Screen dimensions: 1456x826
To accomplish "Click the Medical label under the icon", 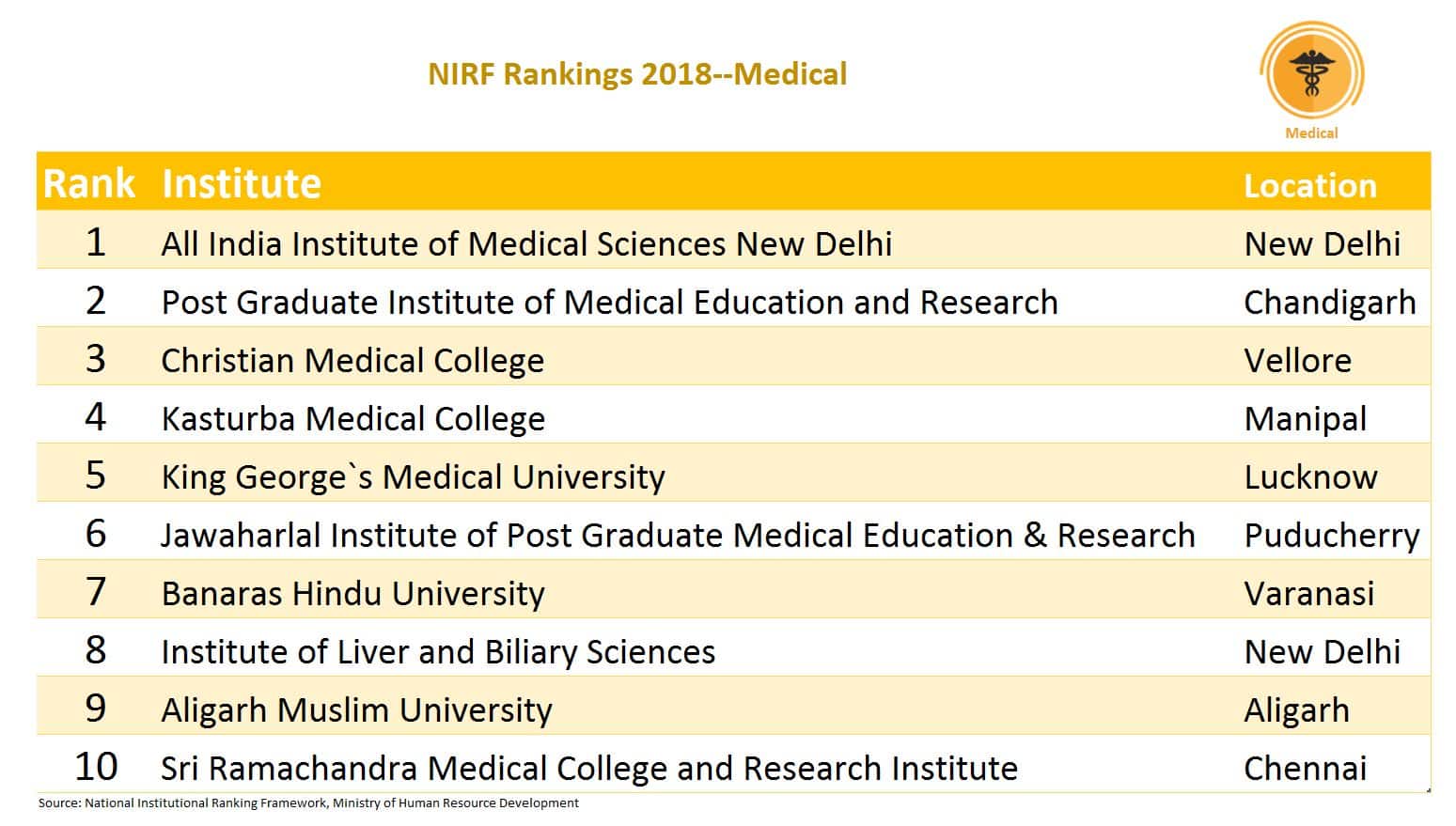I will [x=1311, y=133].
